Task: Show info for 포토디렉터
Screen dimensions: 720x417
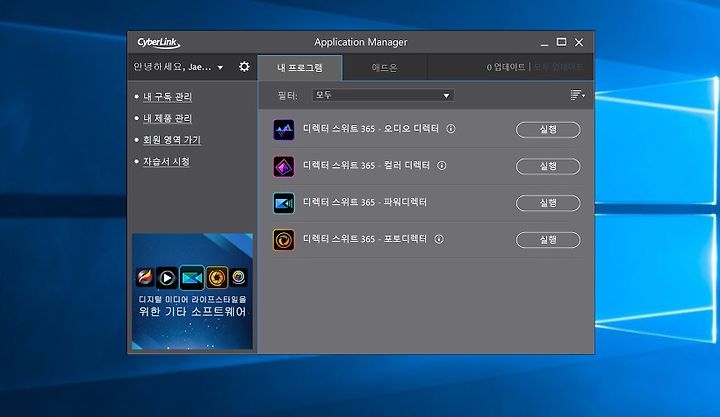Action: (439, 239)
